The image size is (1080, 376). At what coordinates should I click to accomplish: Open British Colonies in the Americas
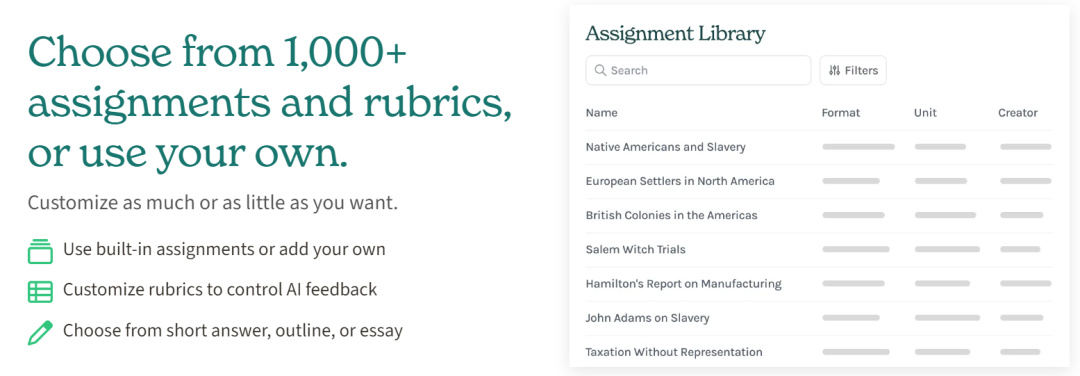click(671, 215)
